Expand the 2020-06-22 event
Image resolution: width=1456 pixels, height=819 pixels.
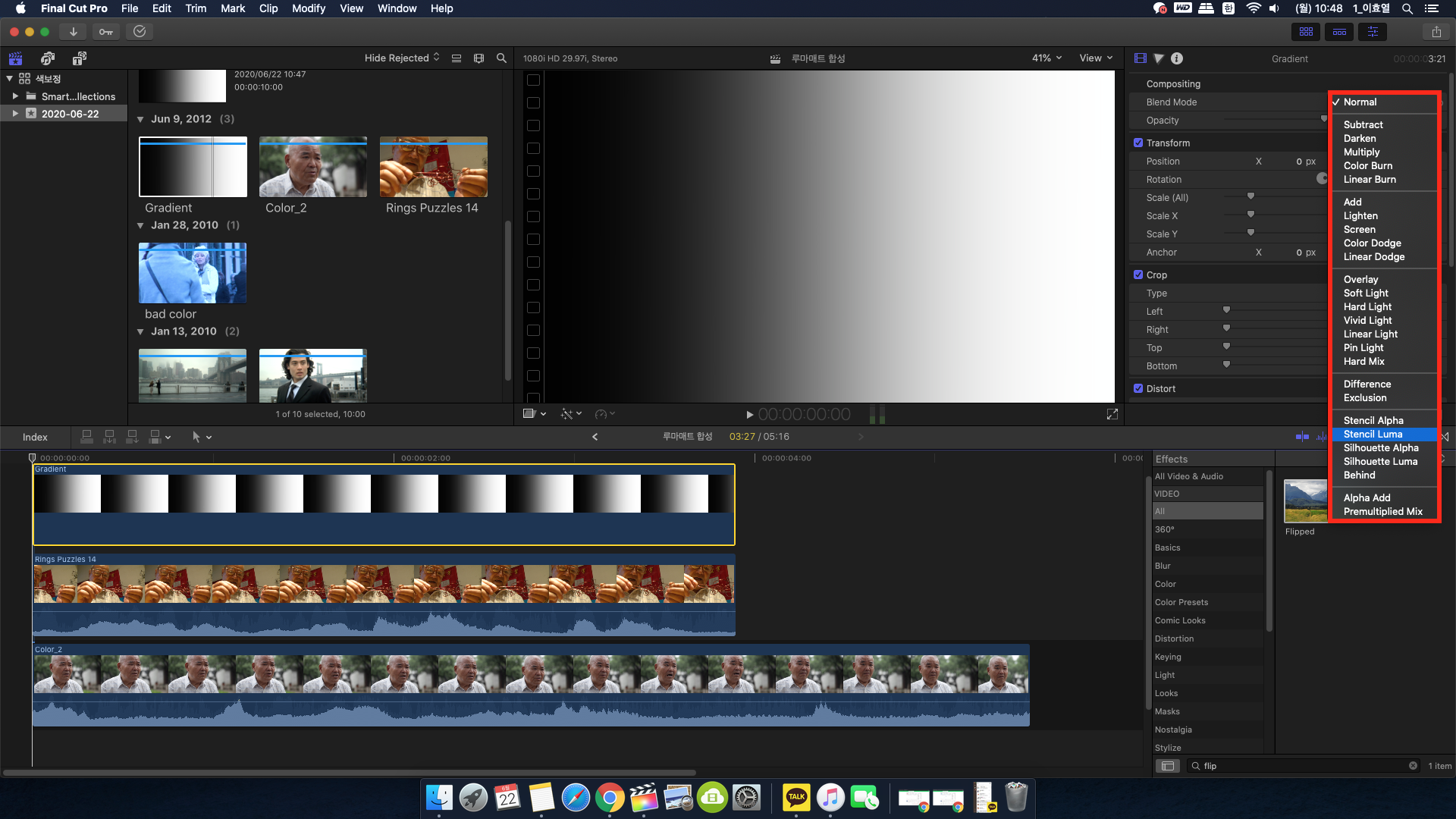click(15, 114)
